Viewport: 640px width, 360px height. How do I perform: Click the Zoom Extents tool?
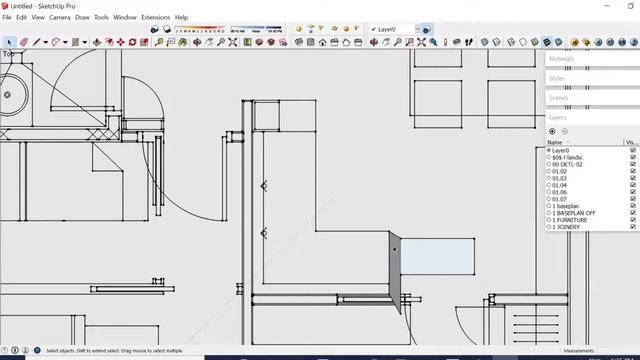[x=233, y=42]
